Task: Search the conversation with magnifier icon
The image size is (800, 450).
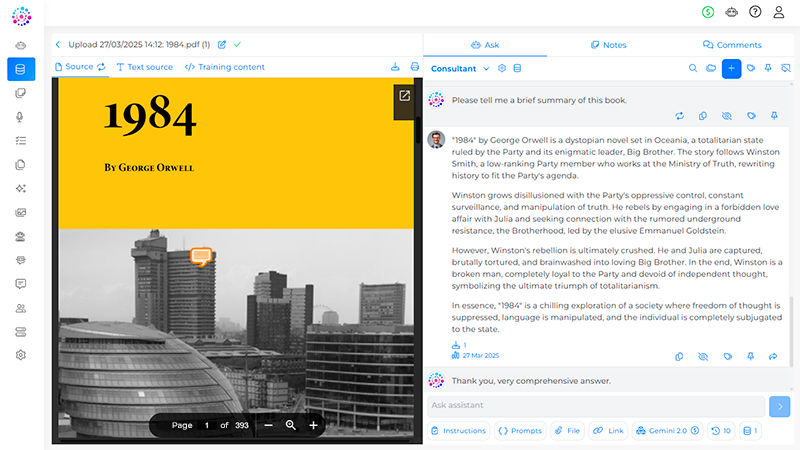Action: 693,68
